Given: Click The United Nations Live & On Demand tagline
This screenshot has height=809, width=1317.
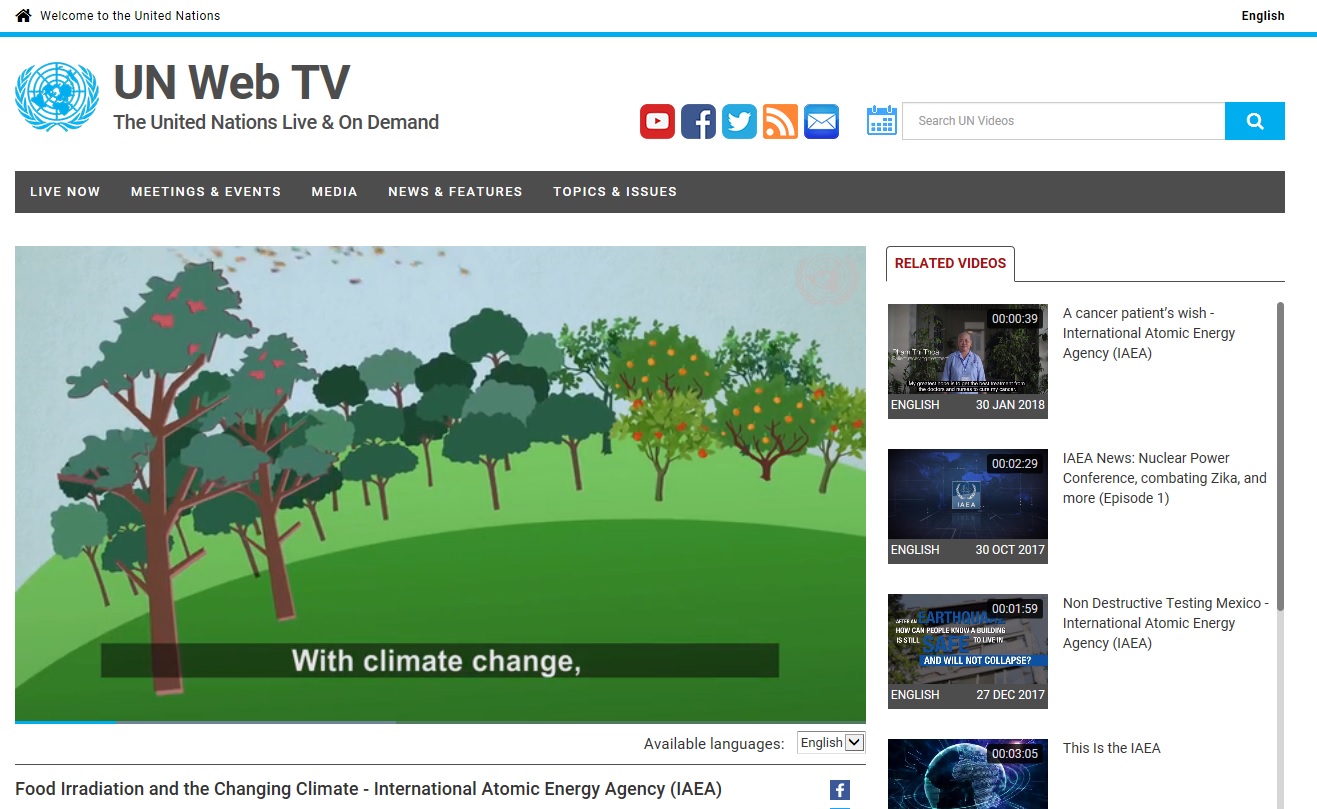Looking at the screenshot, I should click(x=276, y=122).
